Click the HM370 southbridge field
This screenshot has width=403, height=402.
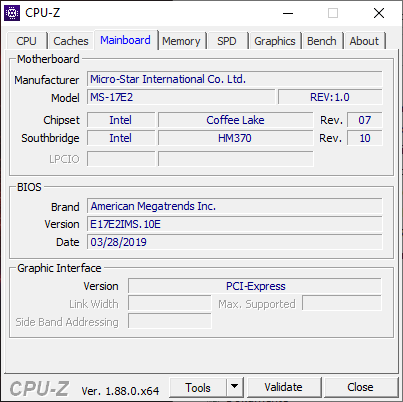tap(235, 138)
